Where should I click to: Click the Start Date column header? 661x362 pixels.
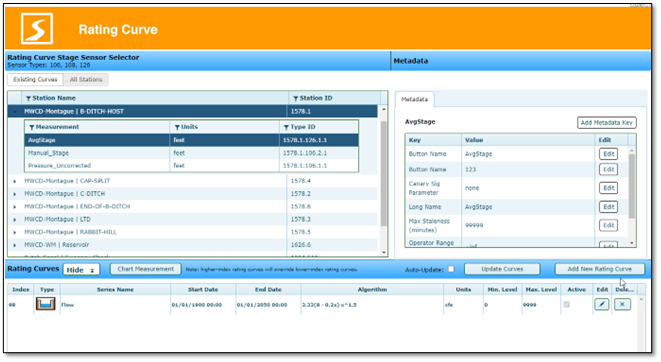(x=203, y=290)
